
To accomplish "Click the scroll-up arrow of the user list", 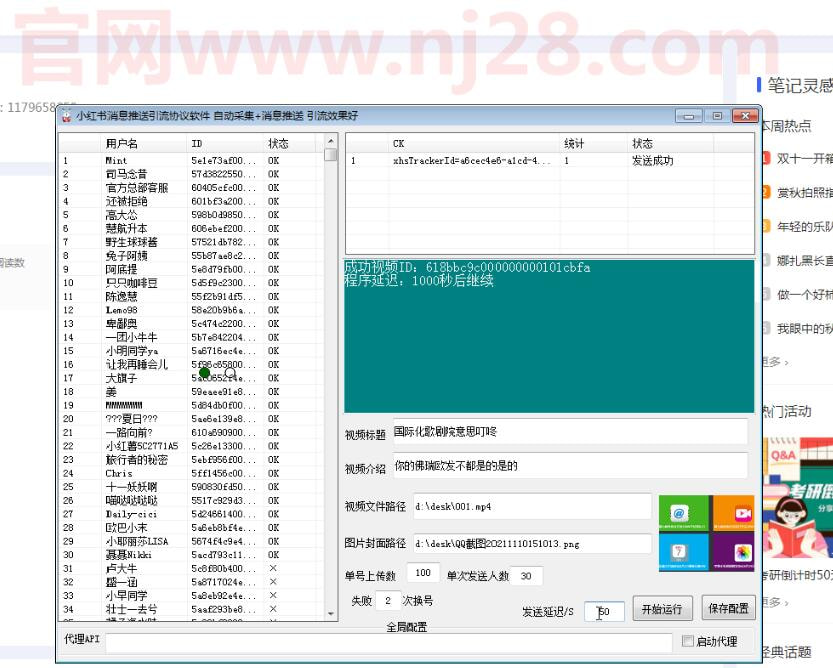I will pyautogui.click(x=330, y=155).
